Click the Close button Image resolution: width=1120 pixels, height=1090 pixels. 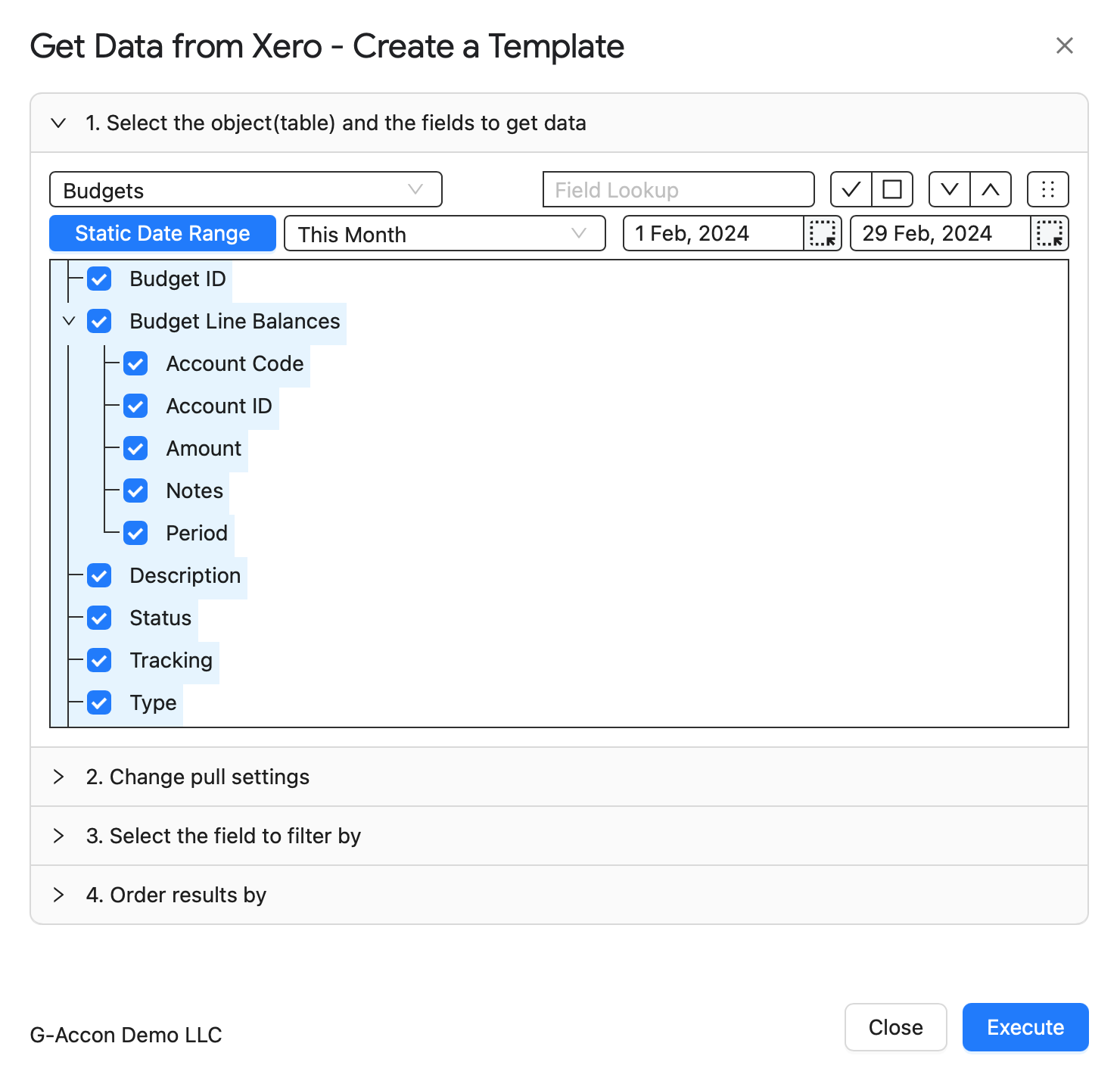tap(896, 1027)
